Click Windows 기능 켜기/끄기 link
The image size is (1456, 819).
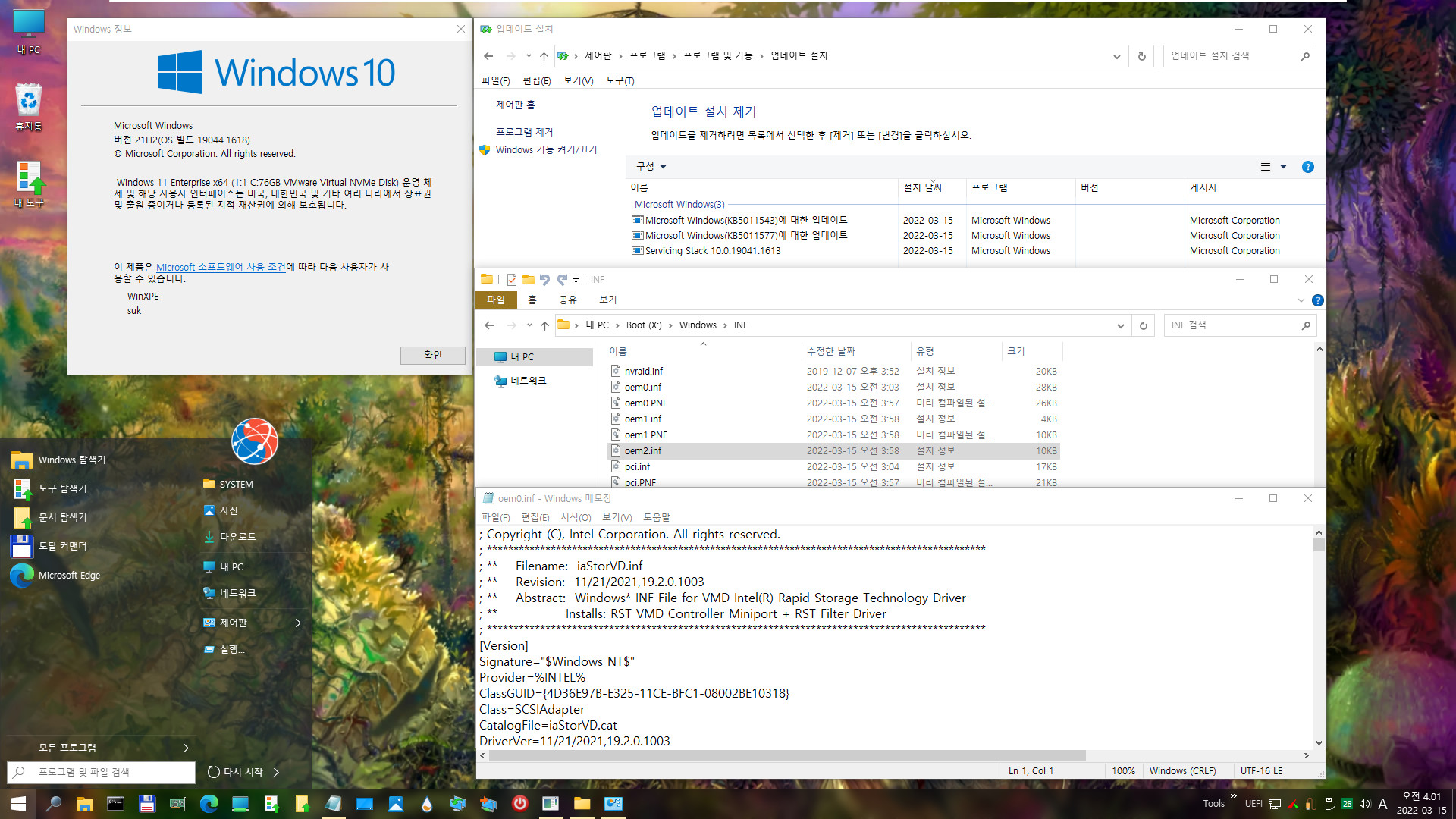[546, 149]
